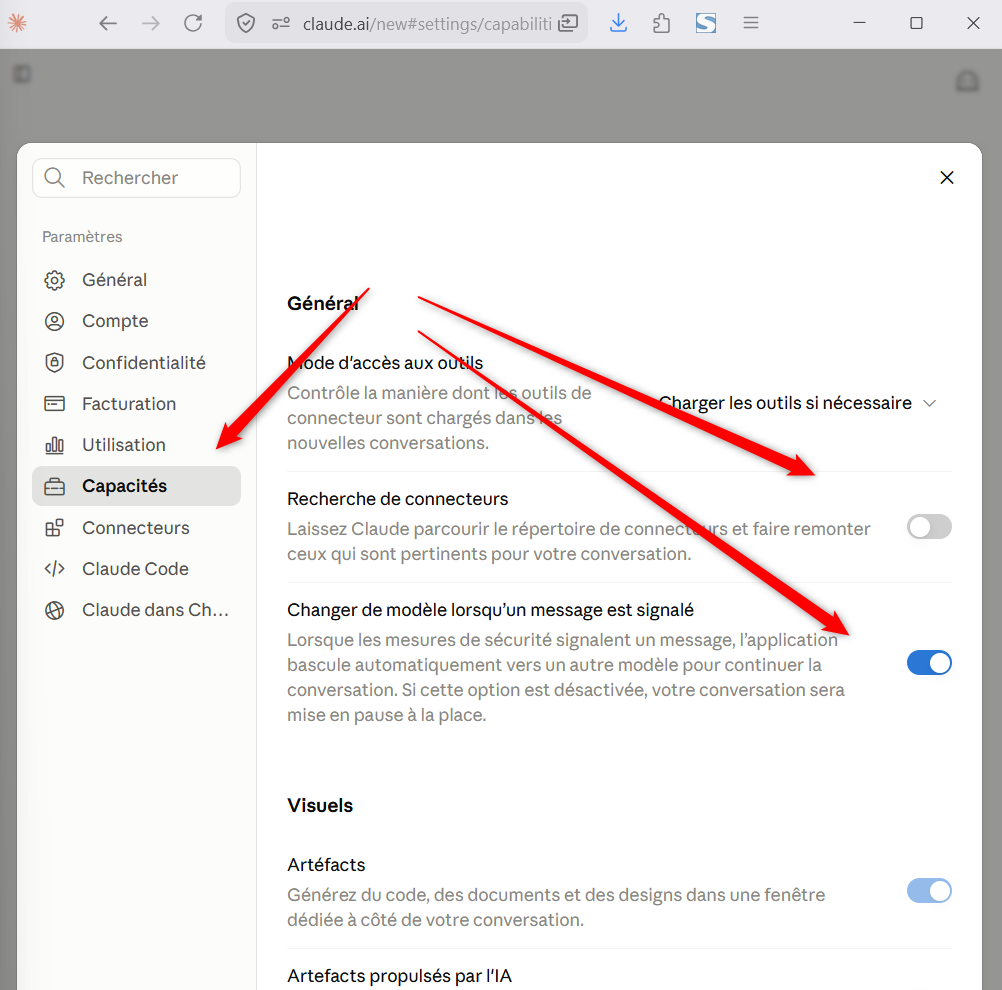
Task: Click the browser forward arrow
Action: pos(151,24)
